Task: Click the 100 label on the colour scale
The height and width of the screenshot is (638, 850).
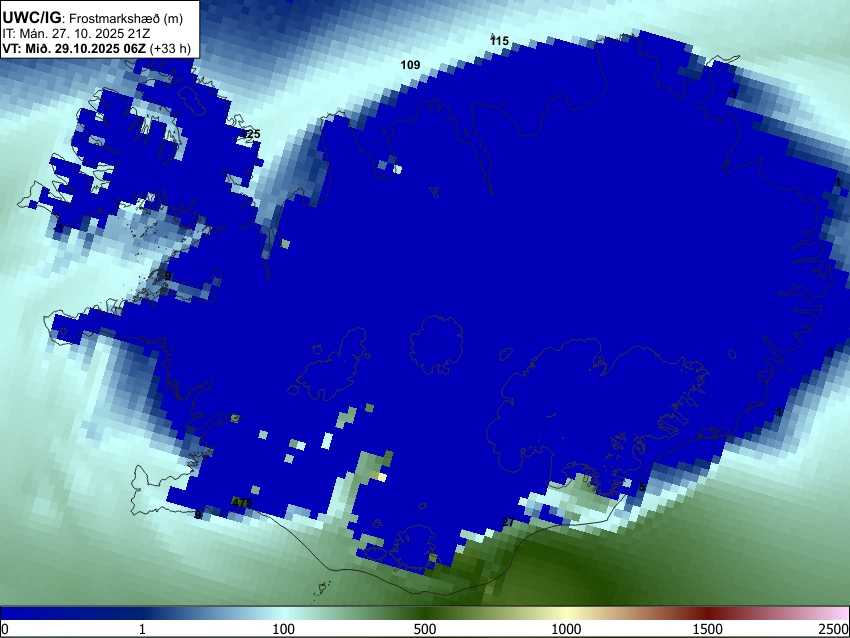Action: pos(284,629)
